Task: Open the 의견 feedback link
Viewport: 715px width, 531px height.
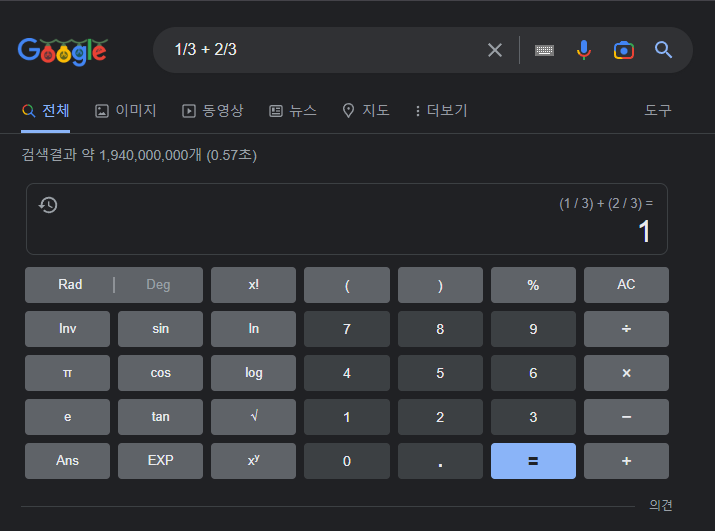Action: point(661,505)
